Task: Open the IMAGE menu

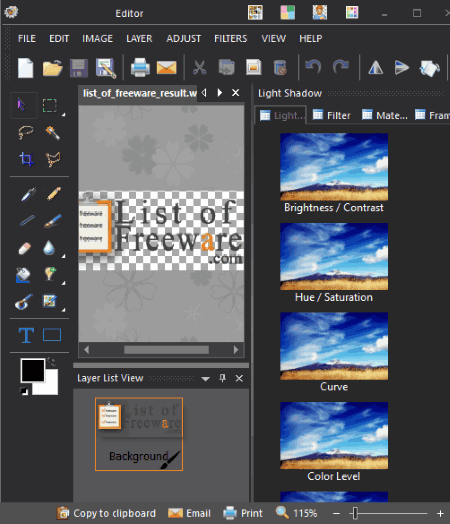Action: [98, 38]
